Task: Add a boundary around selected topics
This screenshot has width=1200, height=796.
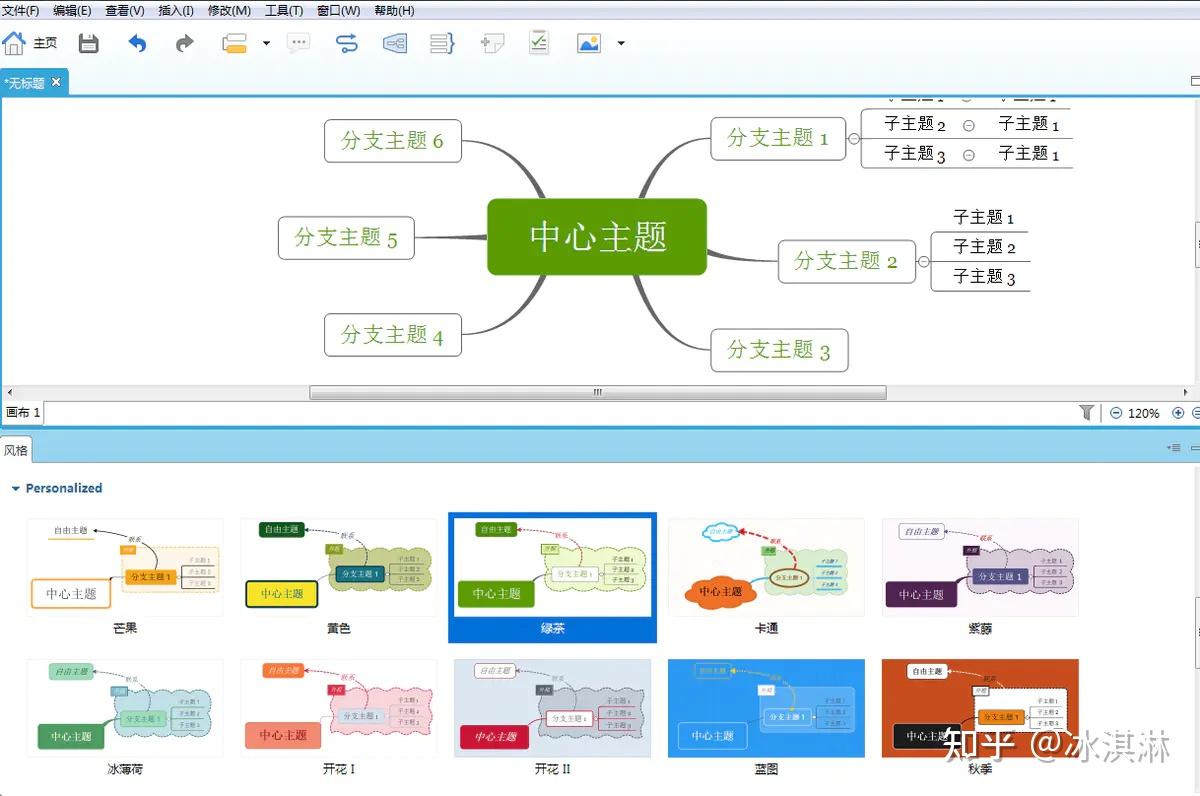Action: 394,43
